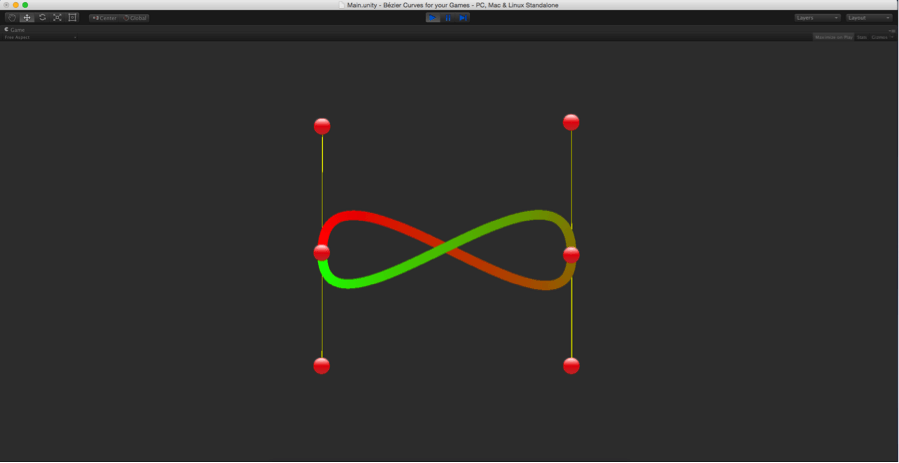899x463 pixels.
Task: Select the Move (translate) tool
Action: click(x=27, y=18)
